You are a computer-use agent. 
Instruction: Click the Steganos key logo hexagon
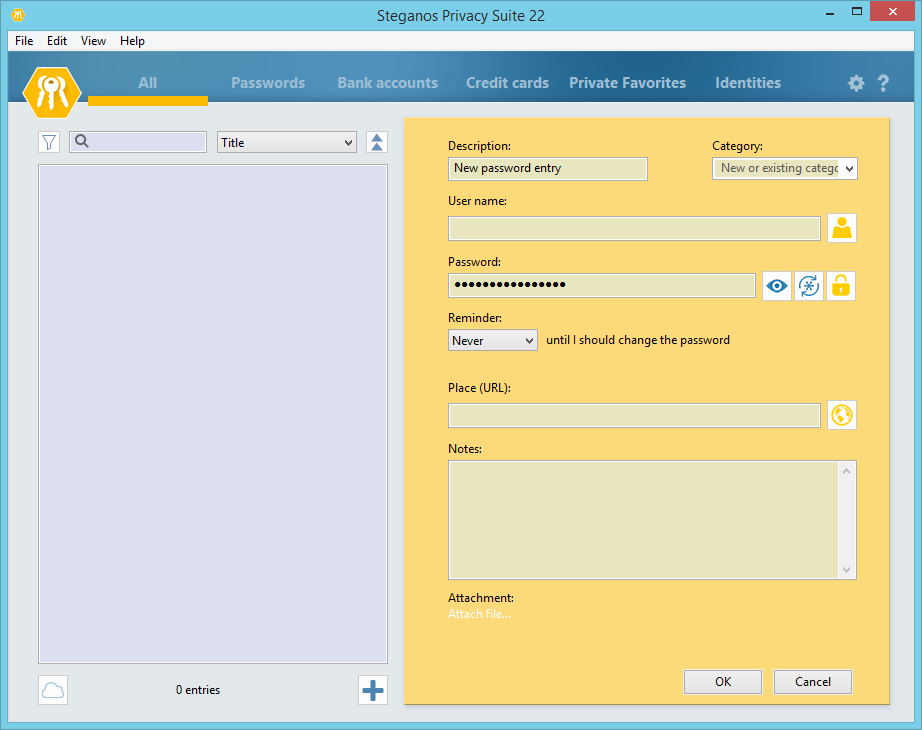coord(52,92)
